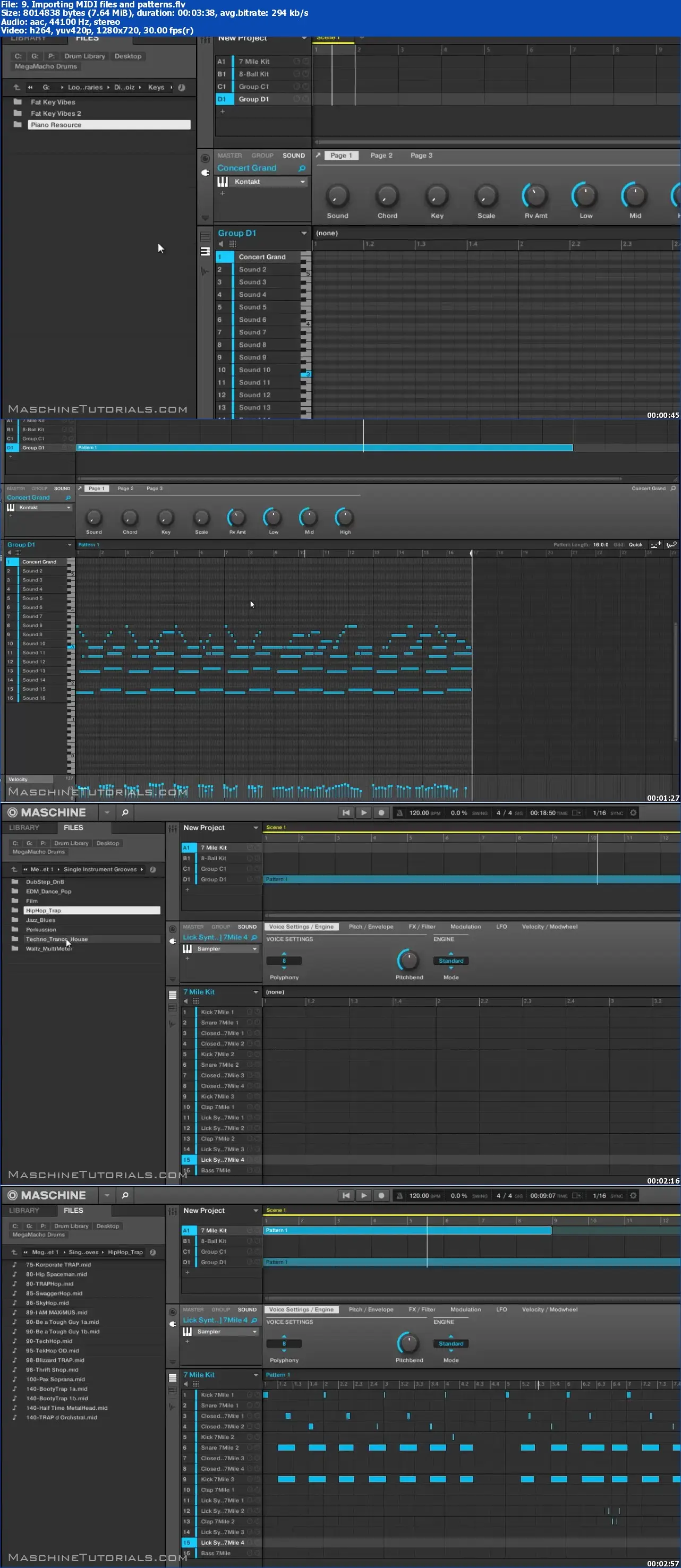Click the magnifier beside Concert Grand in 00:00:45 frame
The width and height of the screenshot is (681, 1568).
[x=302, y=168]
